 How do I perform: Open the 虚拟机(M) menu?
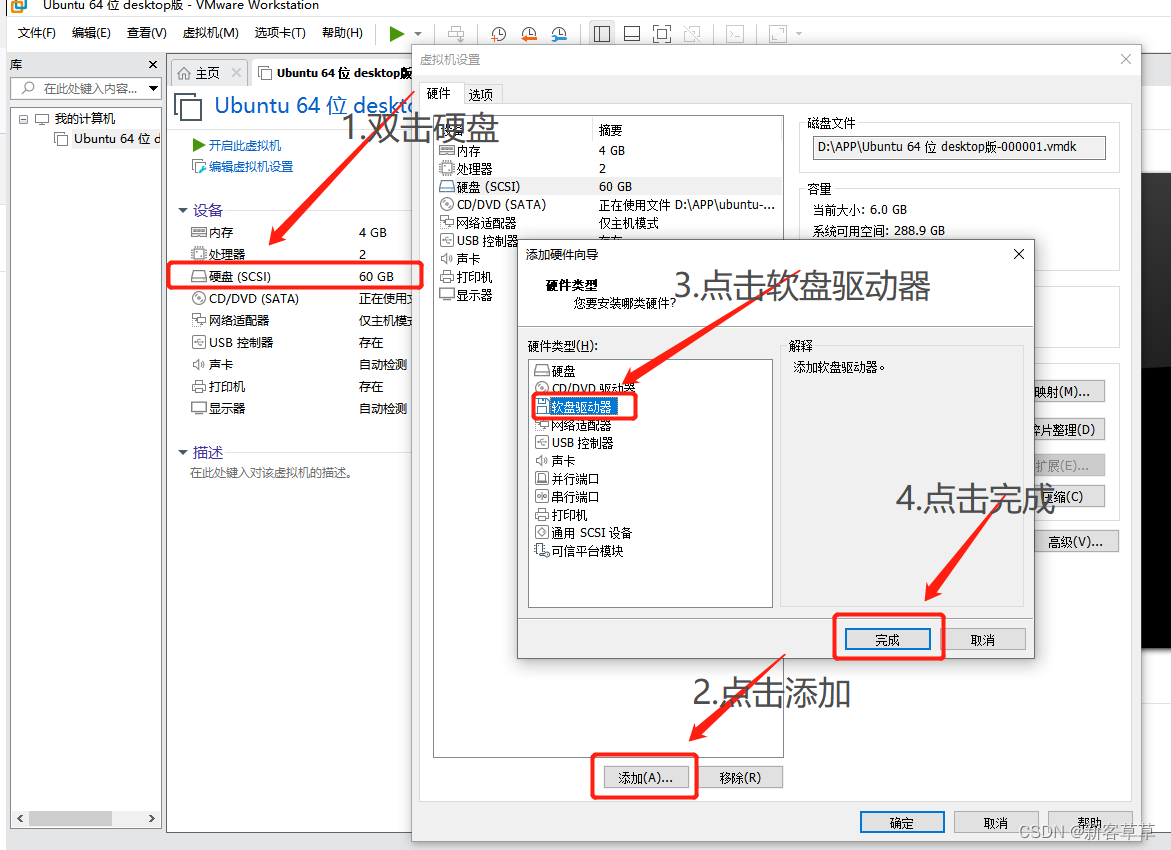[211, 33]
